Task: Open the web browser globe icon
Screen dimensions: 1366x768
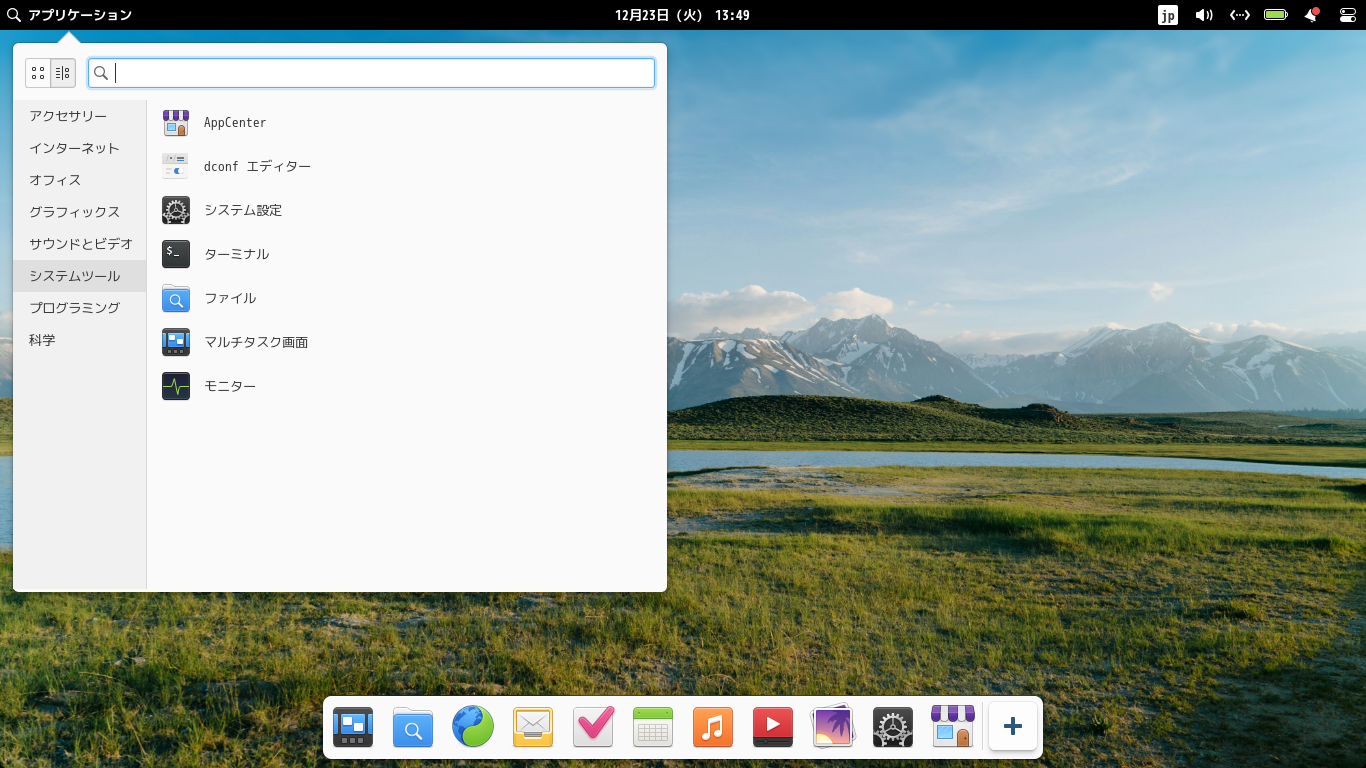Action: pyautogui.click(x=472, y=727)
